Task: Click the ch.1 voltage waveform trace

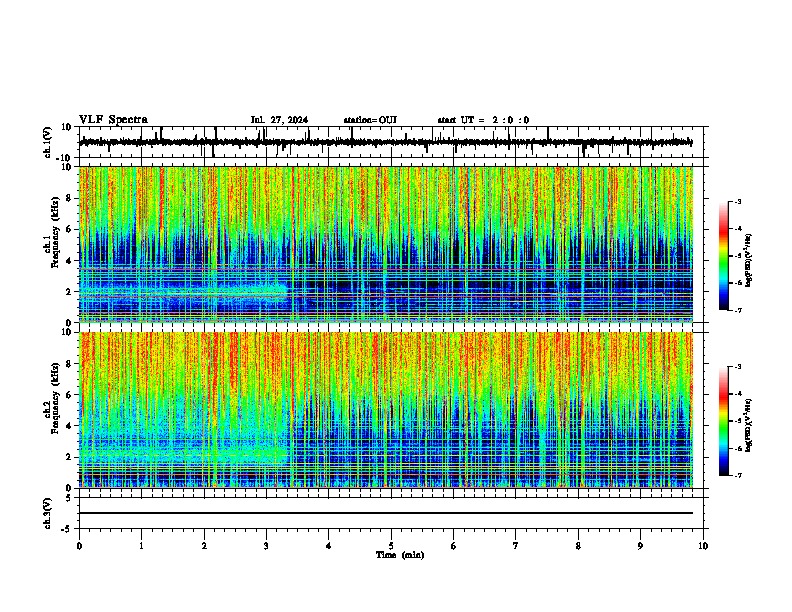Action: [x=385, y=142]
